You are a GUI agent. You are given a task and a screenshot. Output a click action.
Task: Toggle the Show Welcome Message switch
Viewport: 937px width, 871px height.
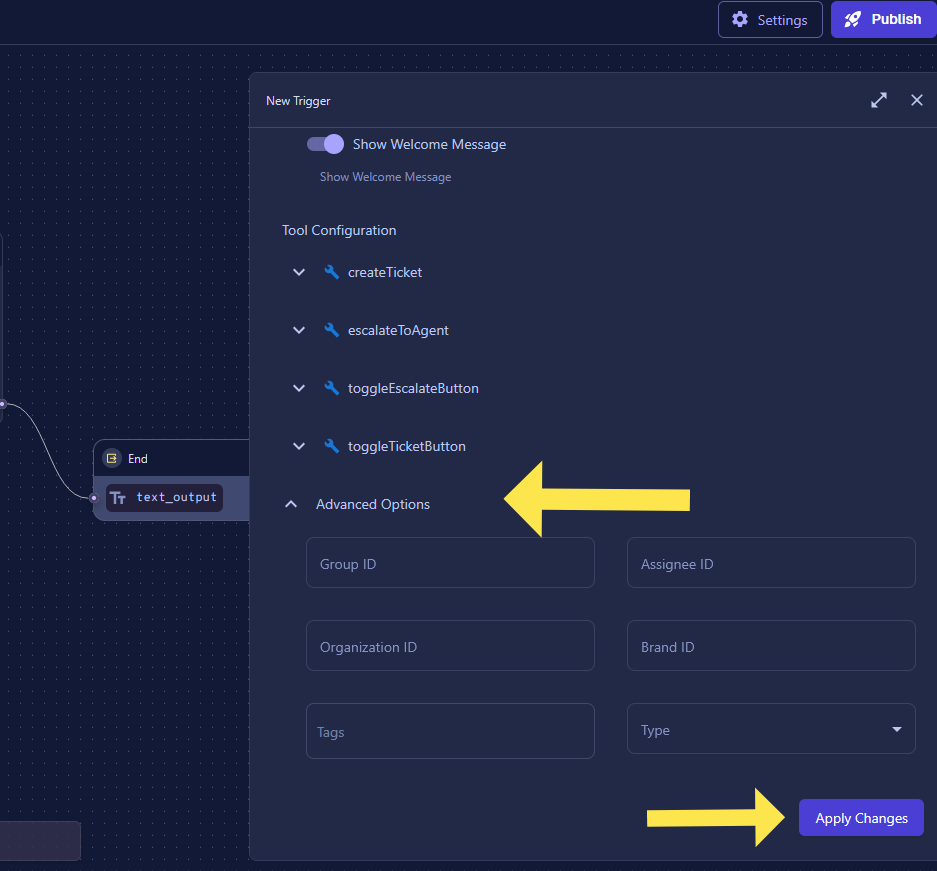point(325,144)
